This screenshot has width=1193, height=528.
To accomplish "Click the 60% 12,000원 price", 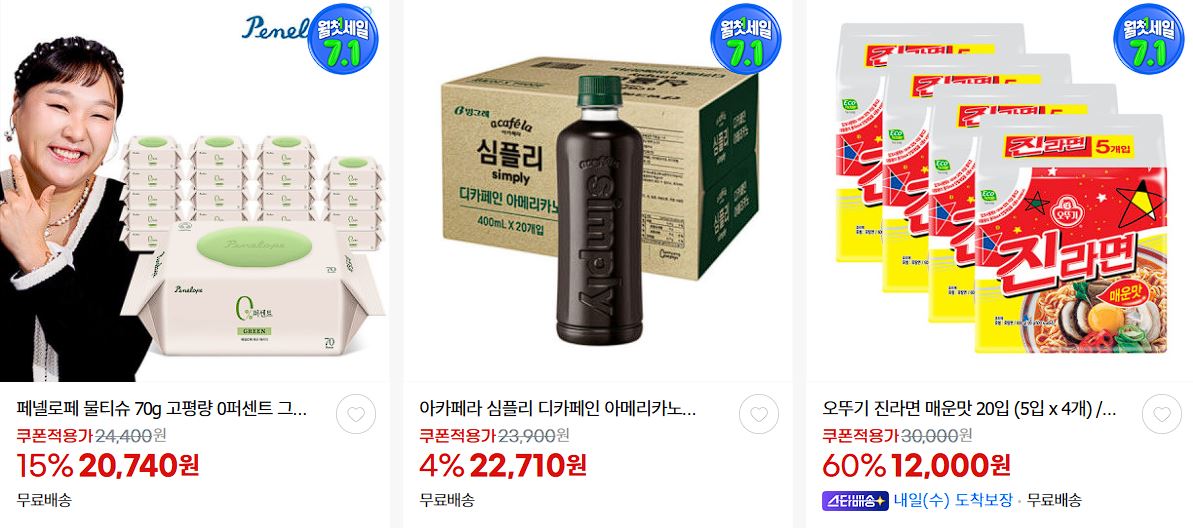I will [x=916, y=465].
